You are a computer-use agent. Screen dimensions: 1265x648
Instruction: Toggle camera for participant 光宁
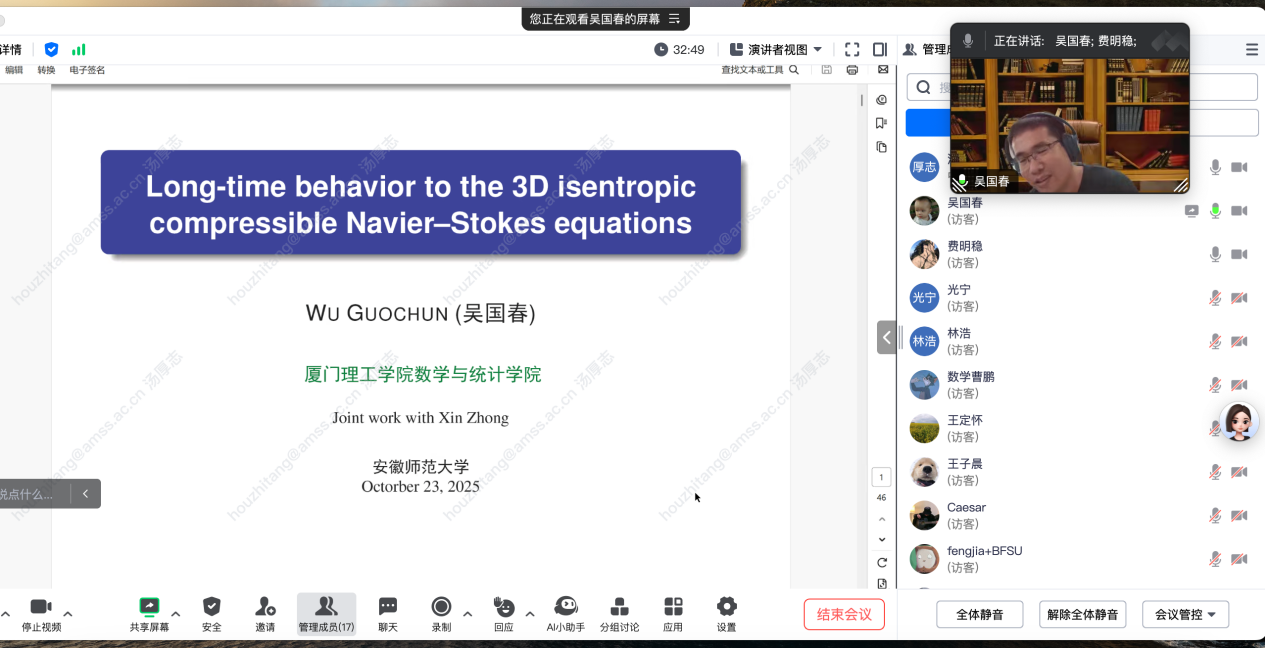[1239, 298]
